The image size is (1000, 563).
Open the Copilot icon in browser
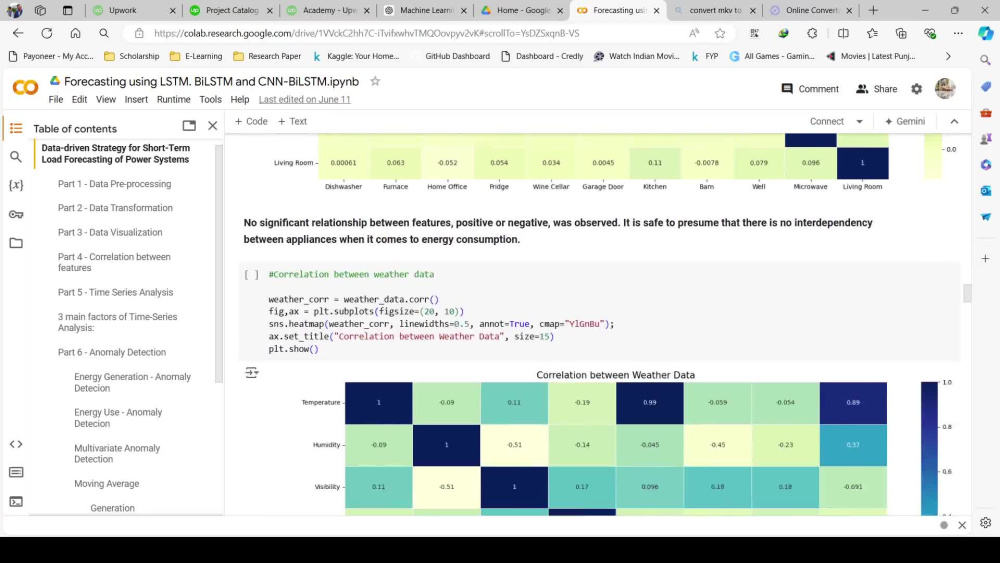[985, 33]
